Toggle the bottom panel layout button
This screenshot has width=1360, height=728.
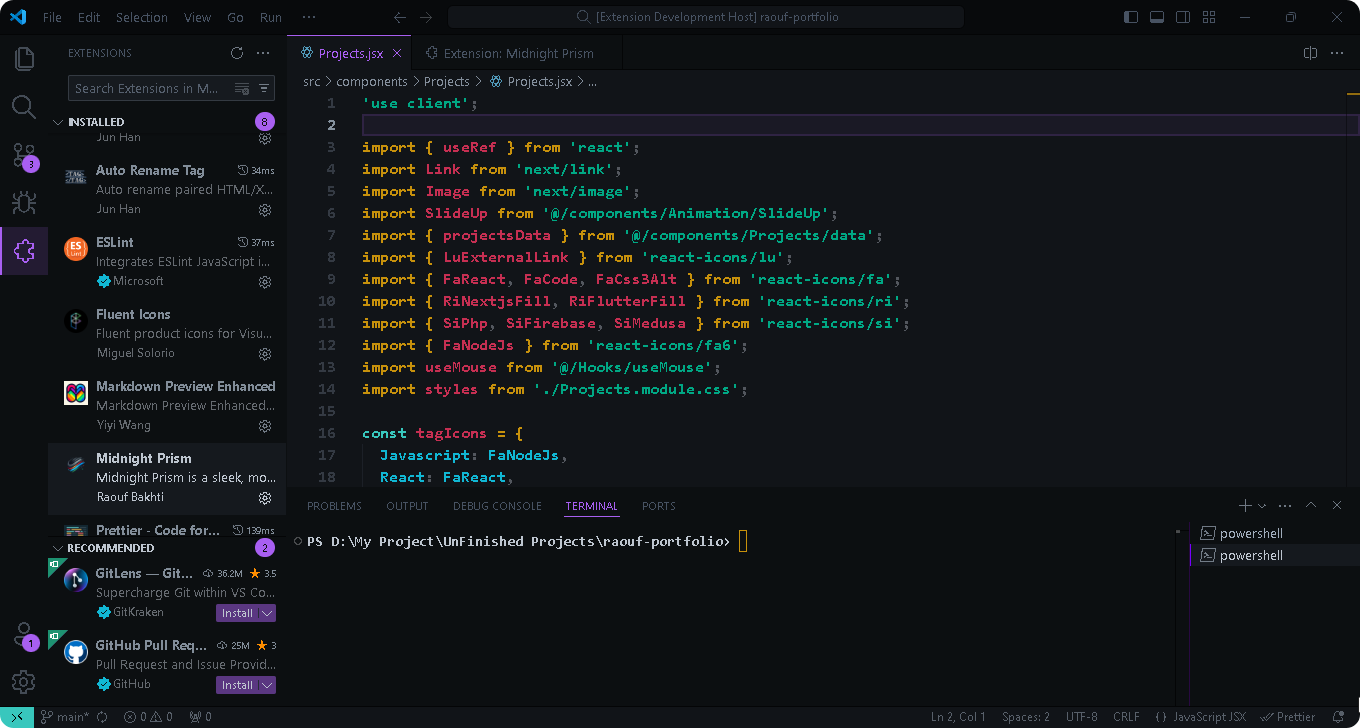(x=1157, y=17)
